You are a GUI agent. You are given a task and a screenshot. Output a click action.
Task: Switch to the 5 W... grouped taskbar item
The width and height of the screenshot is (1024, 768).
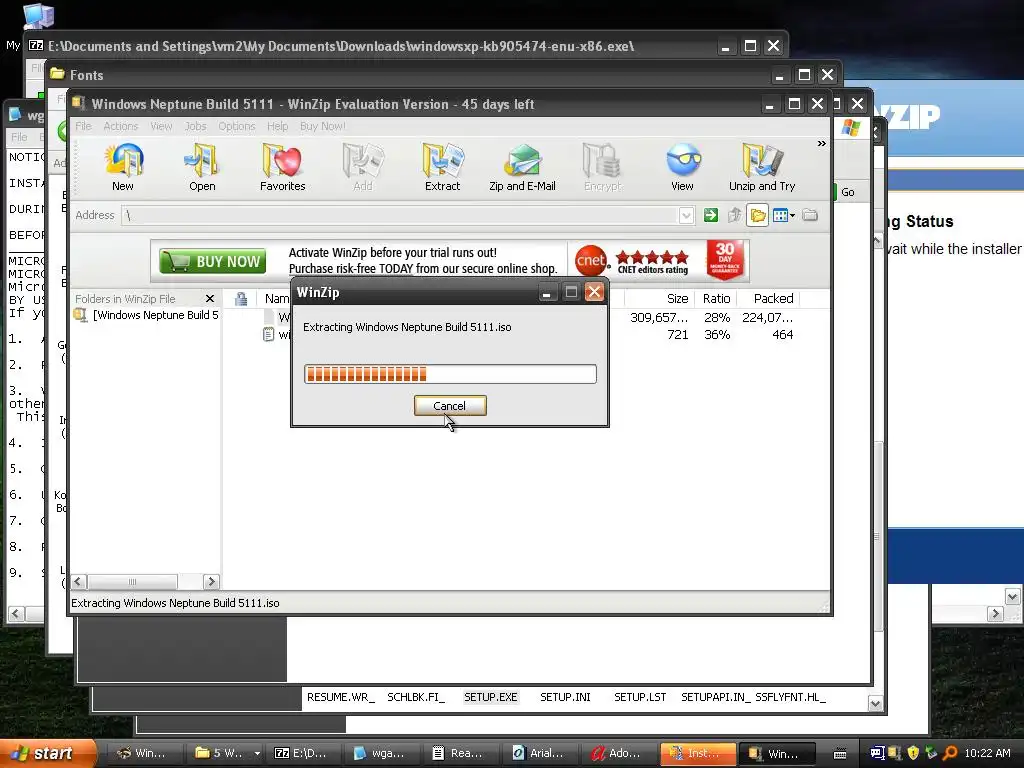coord(225,753)
